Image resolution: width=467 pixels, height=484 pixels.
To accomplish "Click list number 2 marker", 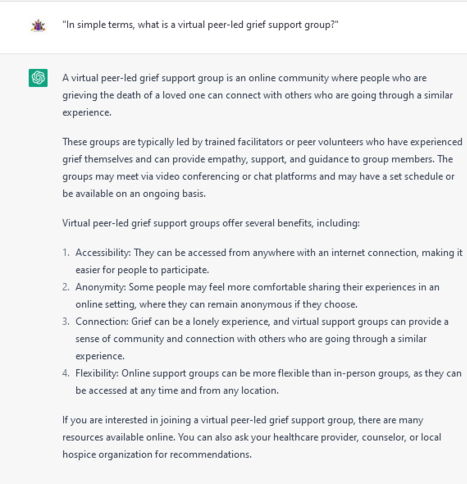I will point(66,287).
